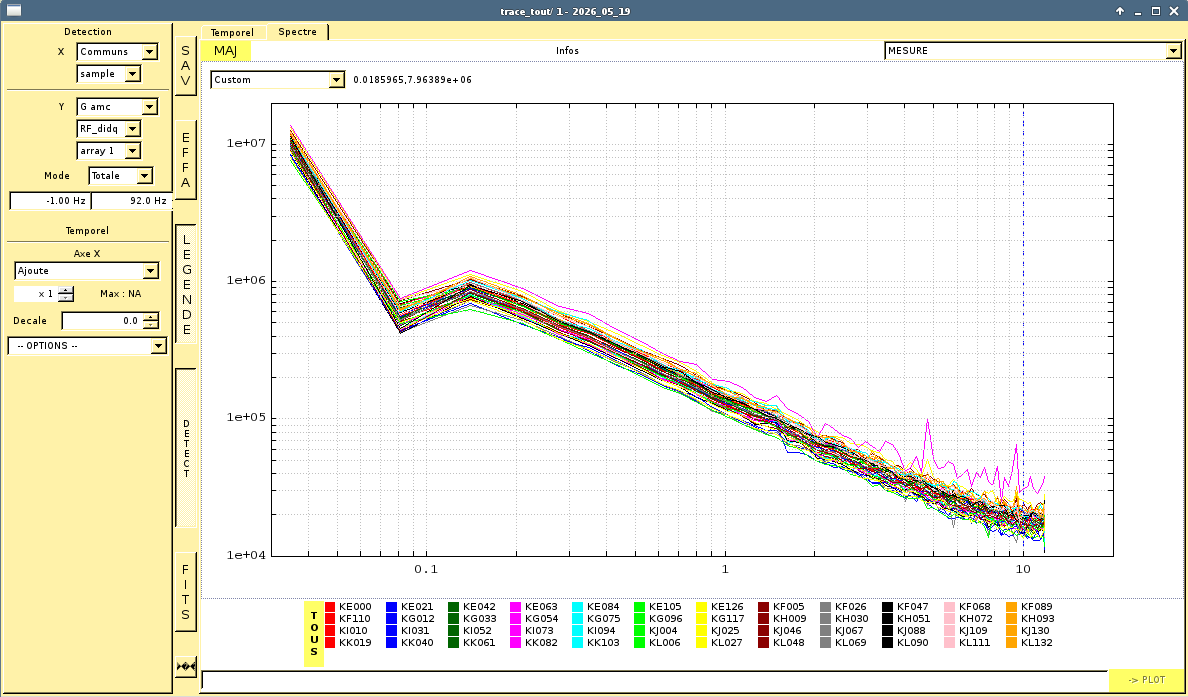Click legend entry KH009
The height and width of the screenshot is (697, 1188).
[789, 619]
